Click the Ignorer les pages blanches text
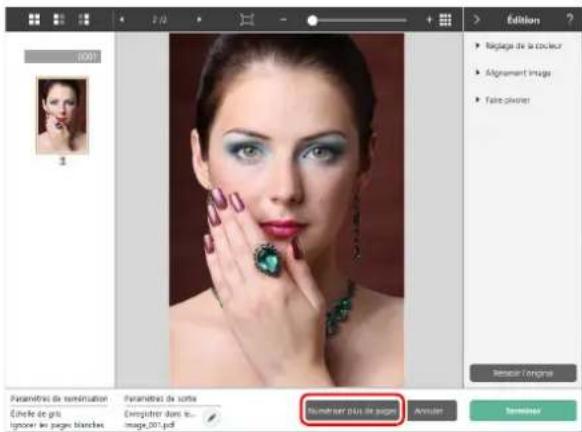Screen dimensions: 582x432 point(57,425)
